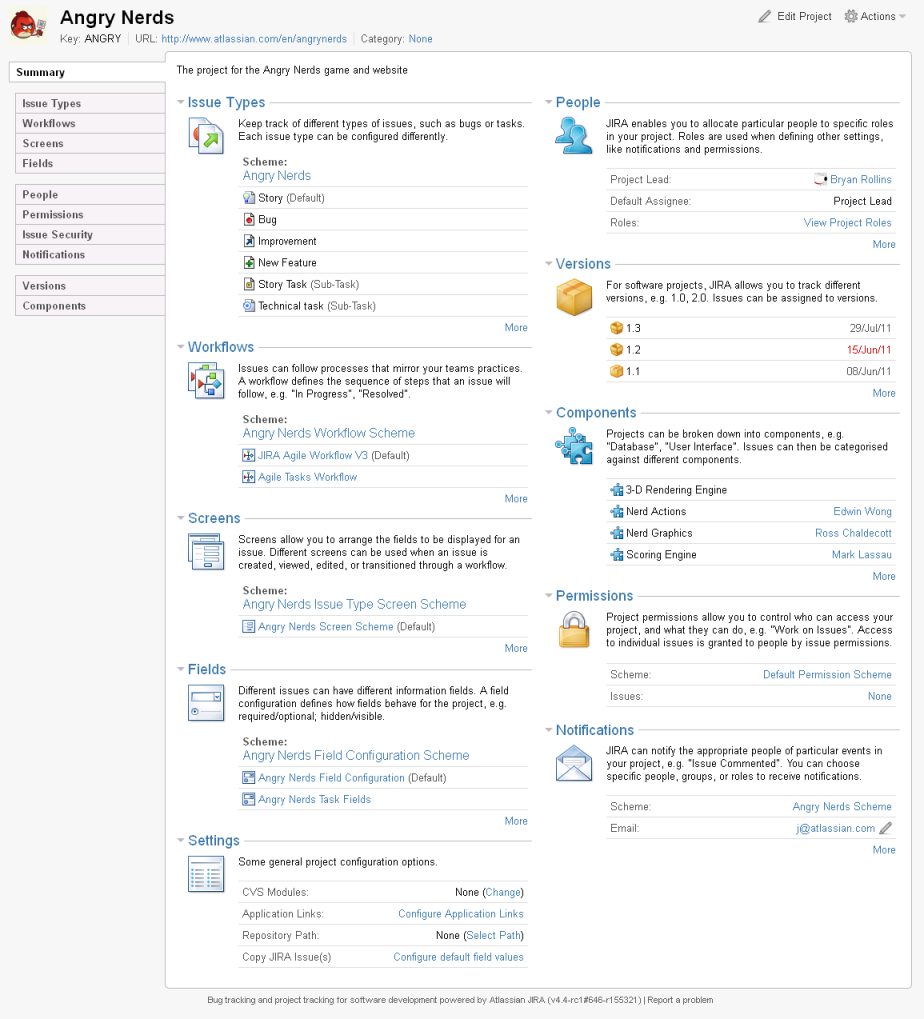924x1019 pixels.
Task: Collapse the Fields section
Action: pos(181,669)
